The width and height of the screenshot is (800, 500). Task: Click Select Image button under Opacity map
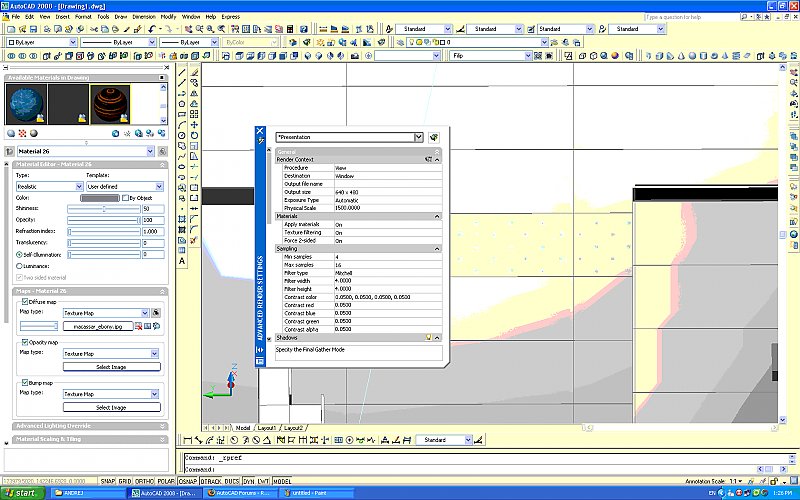pyautogui.click(x=112, y=367)
